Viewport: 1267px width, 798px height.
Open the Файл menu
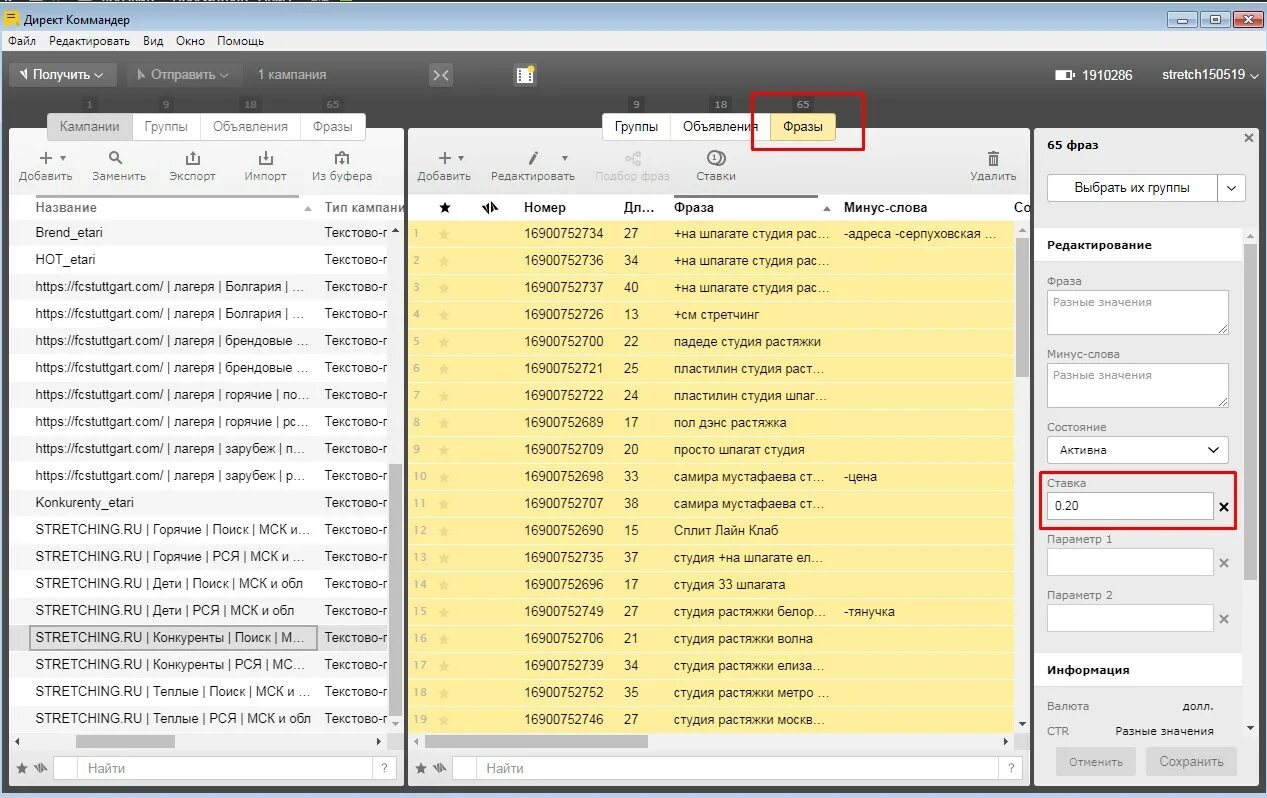point(22,41)
